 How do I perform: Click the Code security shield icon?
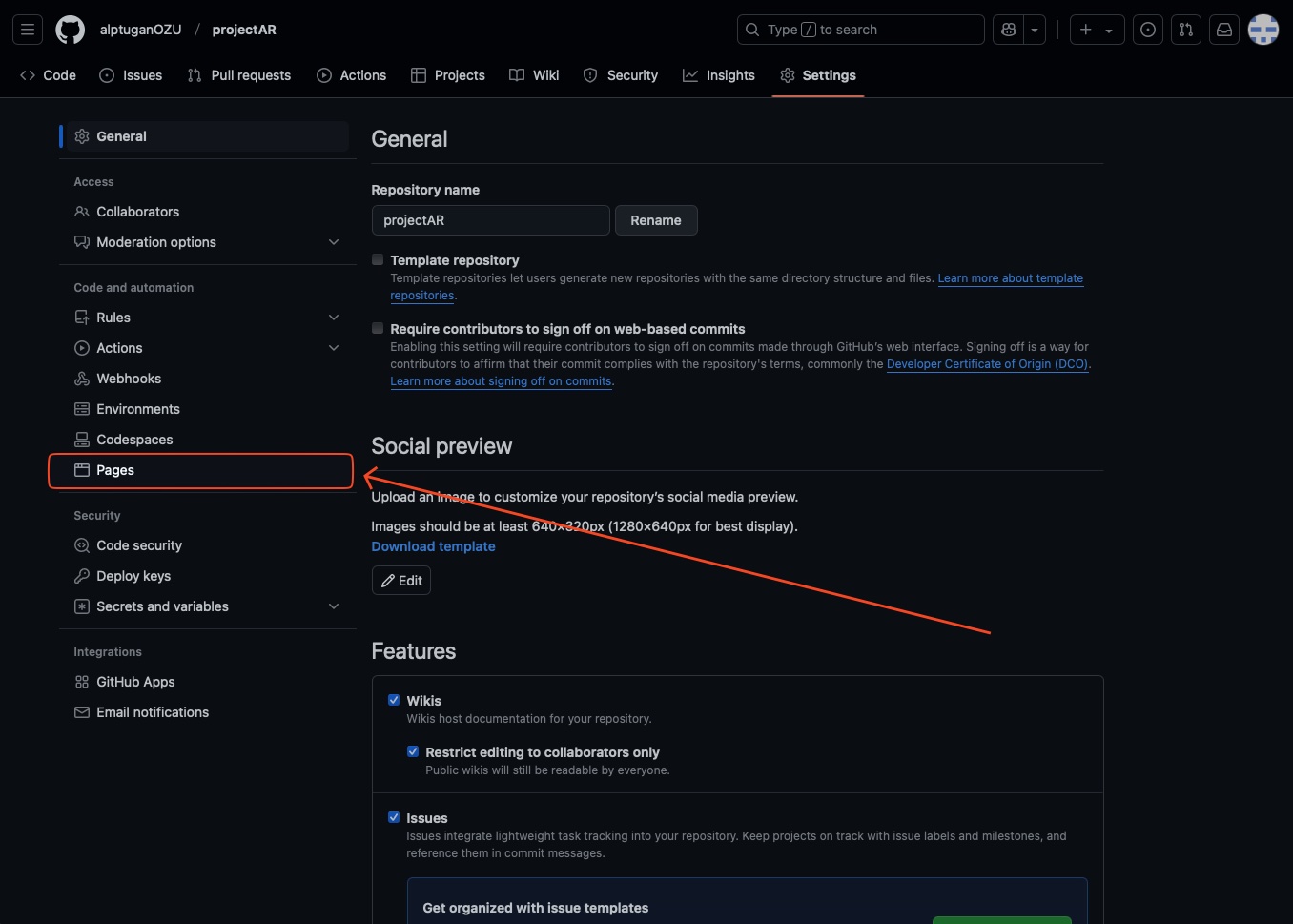(82, 545)
